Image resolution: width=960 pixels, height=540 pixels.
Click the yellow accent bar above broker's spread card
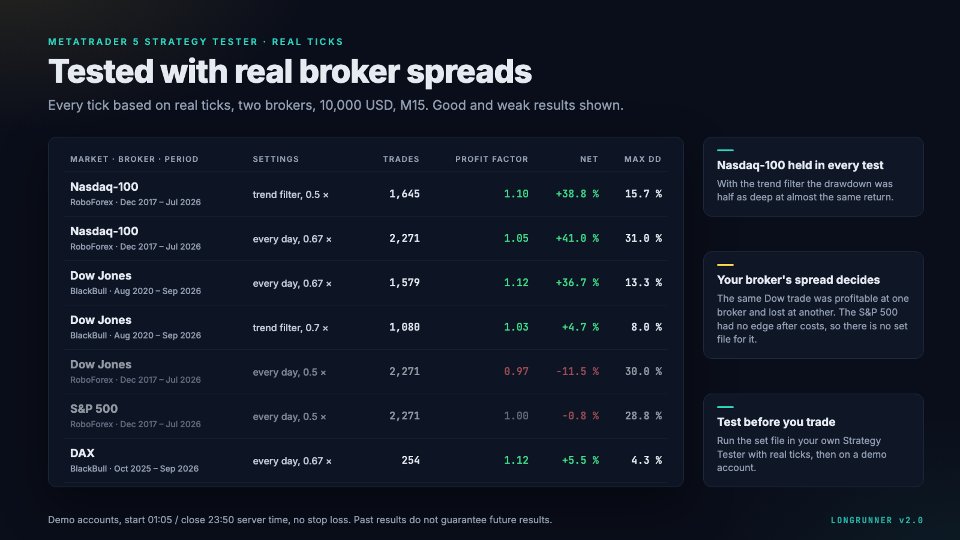[725, 264]
